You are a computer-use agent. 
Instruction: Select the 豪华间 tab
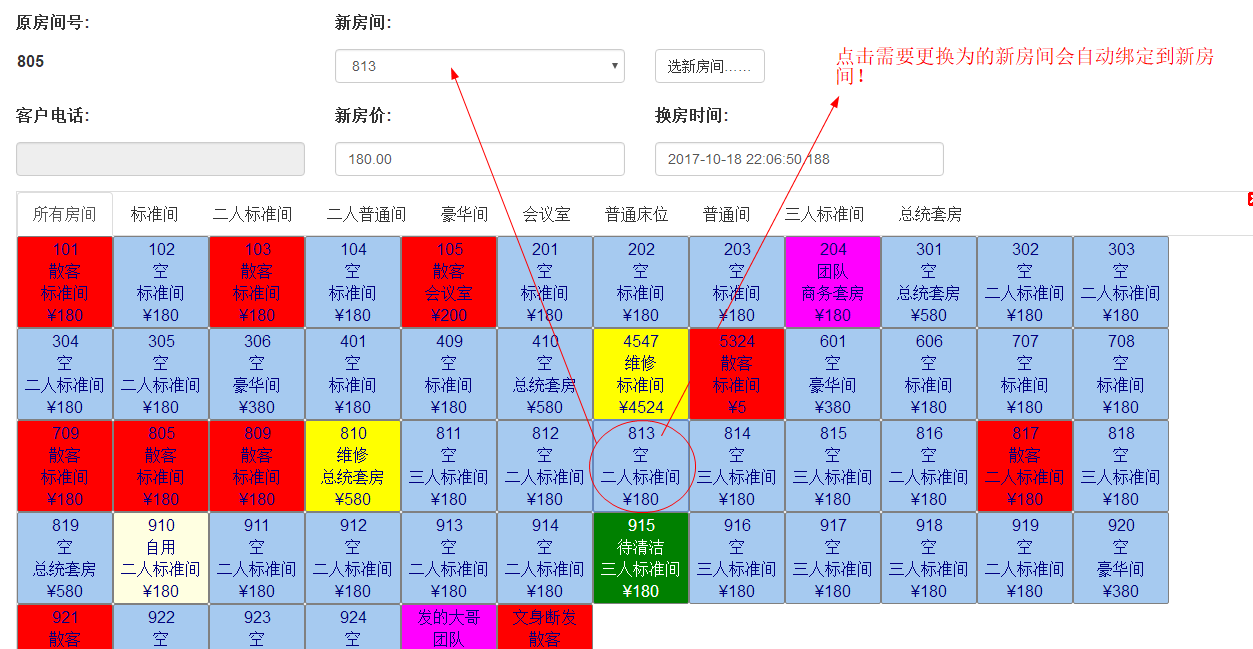[465, 214]
